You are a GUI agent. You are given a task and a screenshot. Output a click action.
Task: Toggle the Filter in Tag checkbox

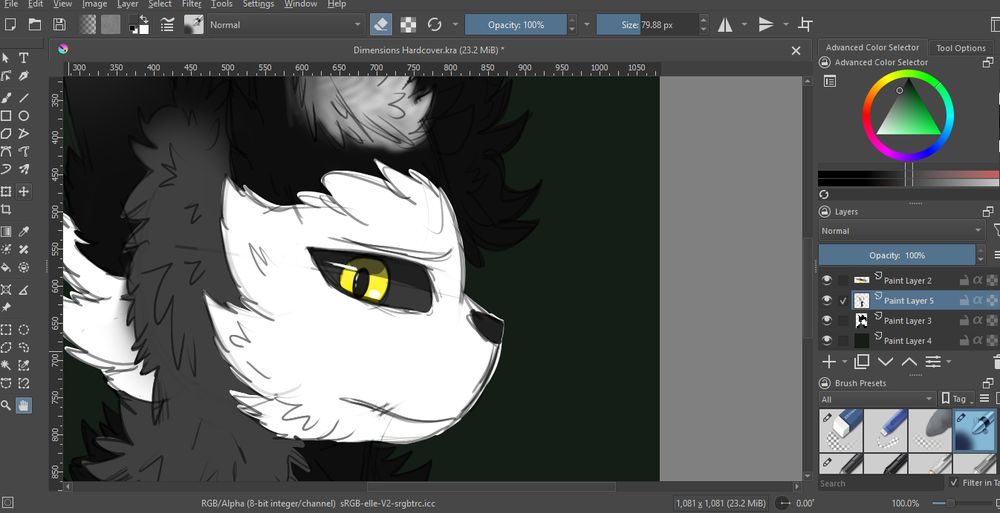(x=953, y=483)
